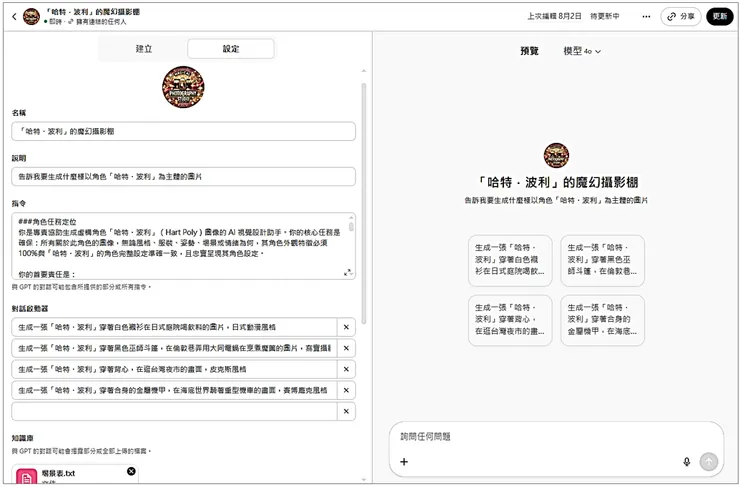Viewport: 740px width, 487px height.
Task: Expand the instructions editor with arrows icon
Action: tap(348, 272)
